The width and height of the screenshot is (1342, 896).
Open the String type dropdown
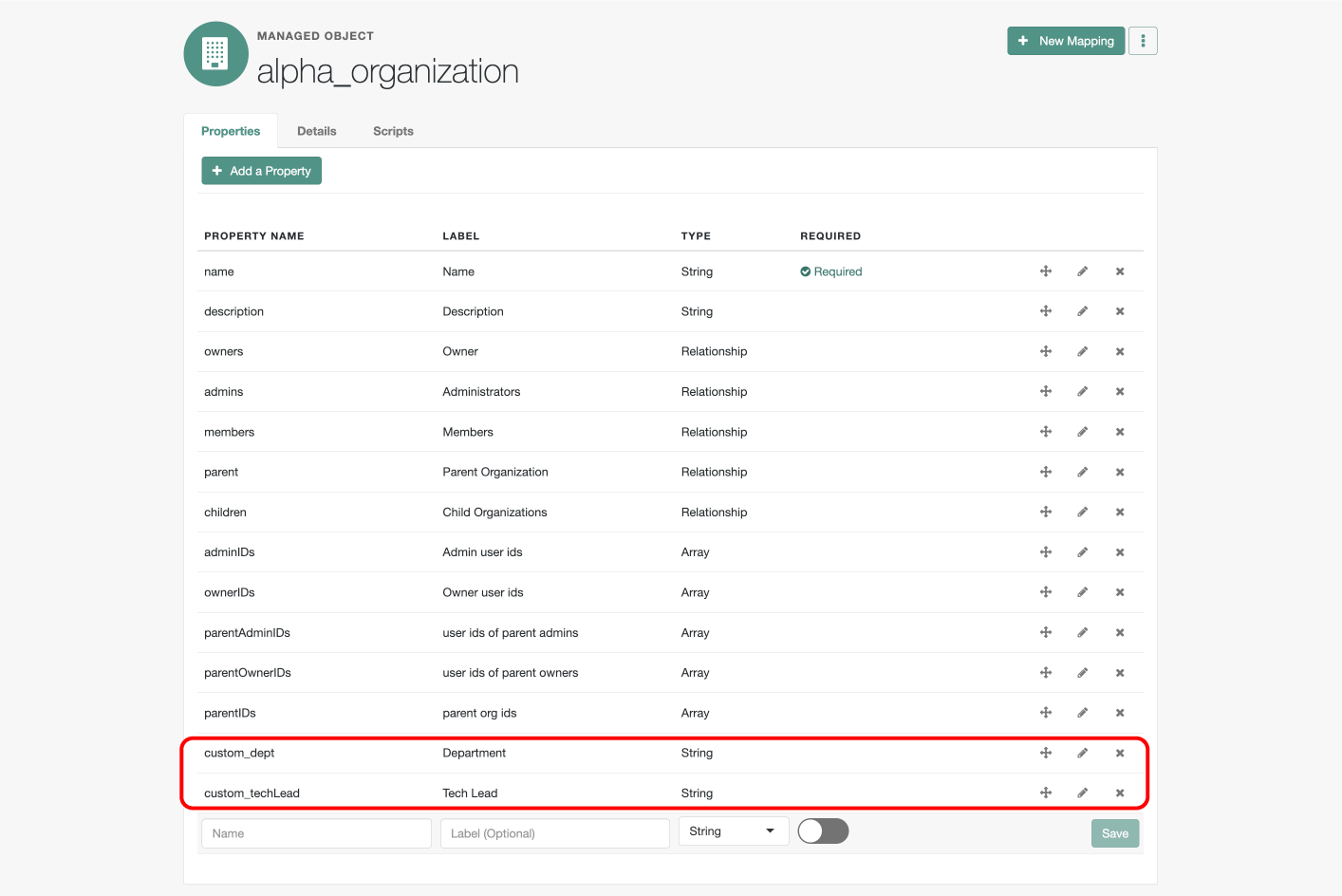click(x=733, y=831)
